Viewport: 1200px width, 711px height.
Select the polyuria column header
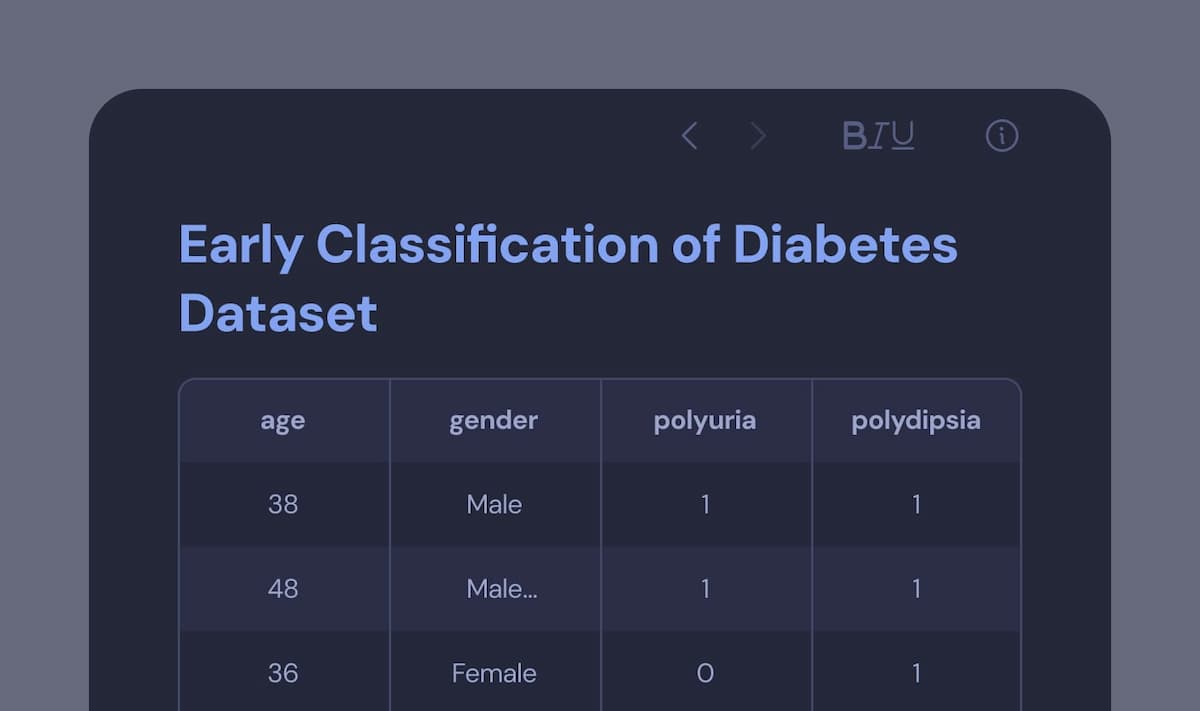click(705, 421)
